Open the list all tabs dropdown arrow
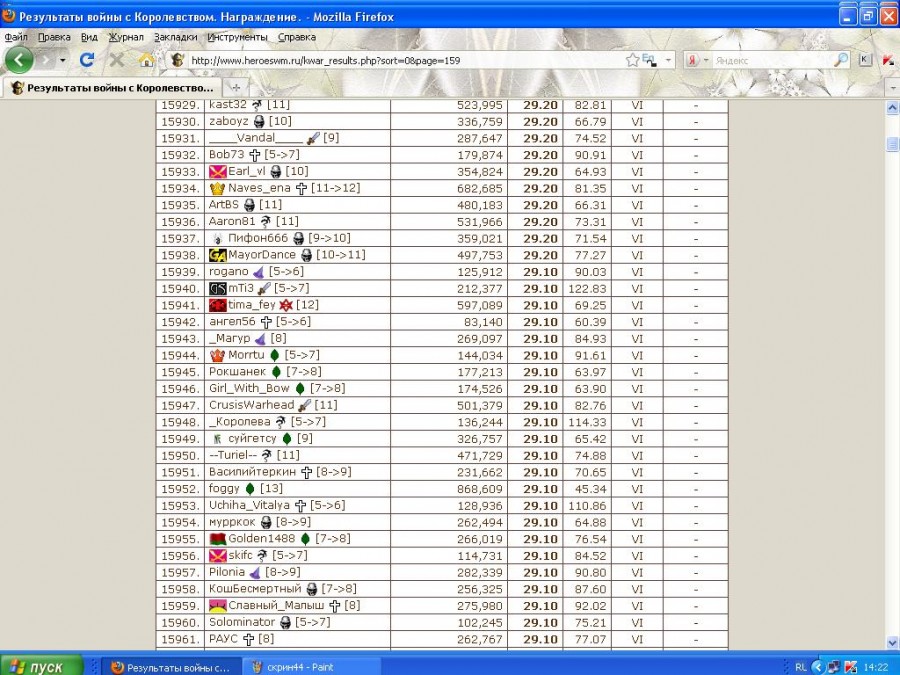The width and height of the screenshot is (900, 675). tap(893, 88)
